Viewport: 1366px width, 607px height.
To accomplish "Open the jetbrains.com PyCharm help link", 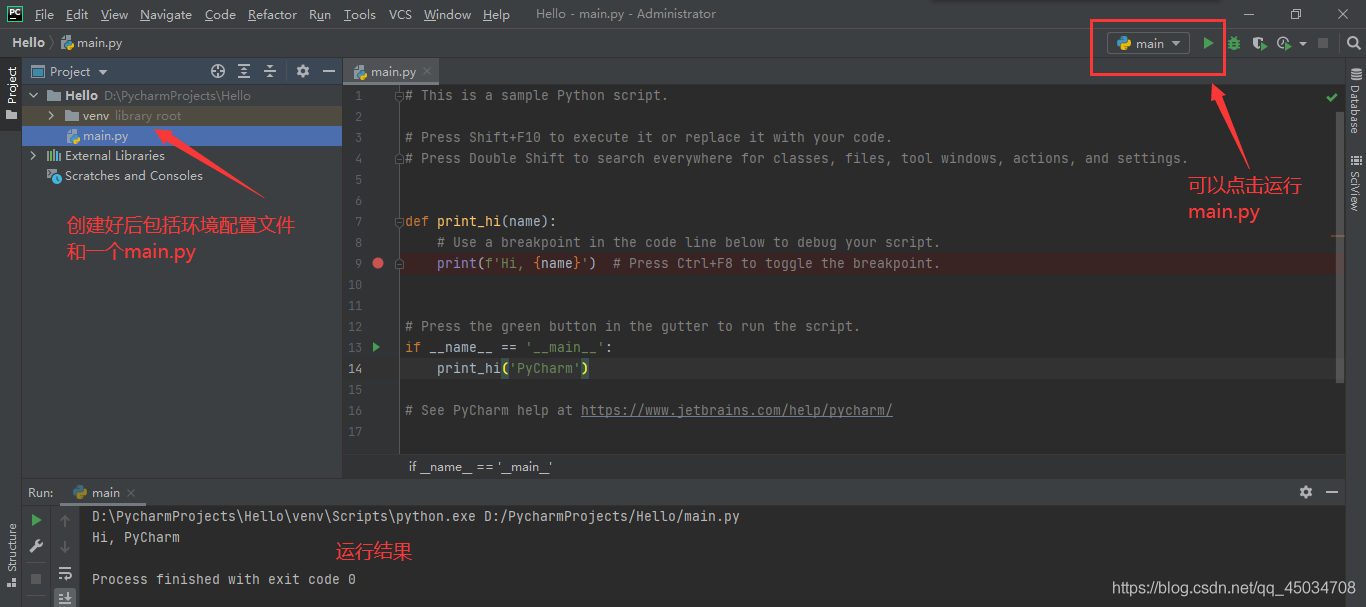I will [736, 410].
